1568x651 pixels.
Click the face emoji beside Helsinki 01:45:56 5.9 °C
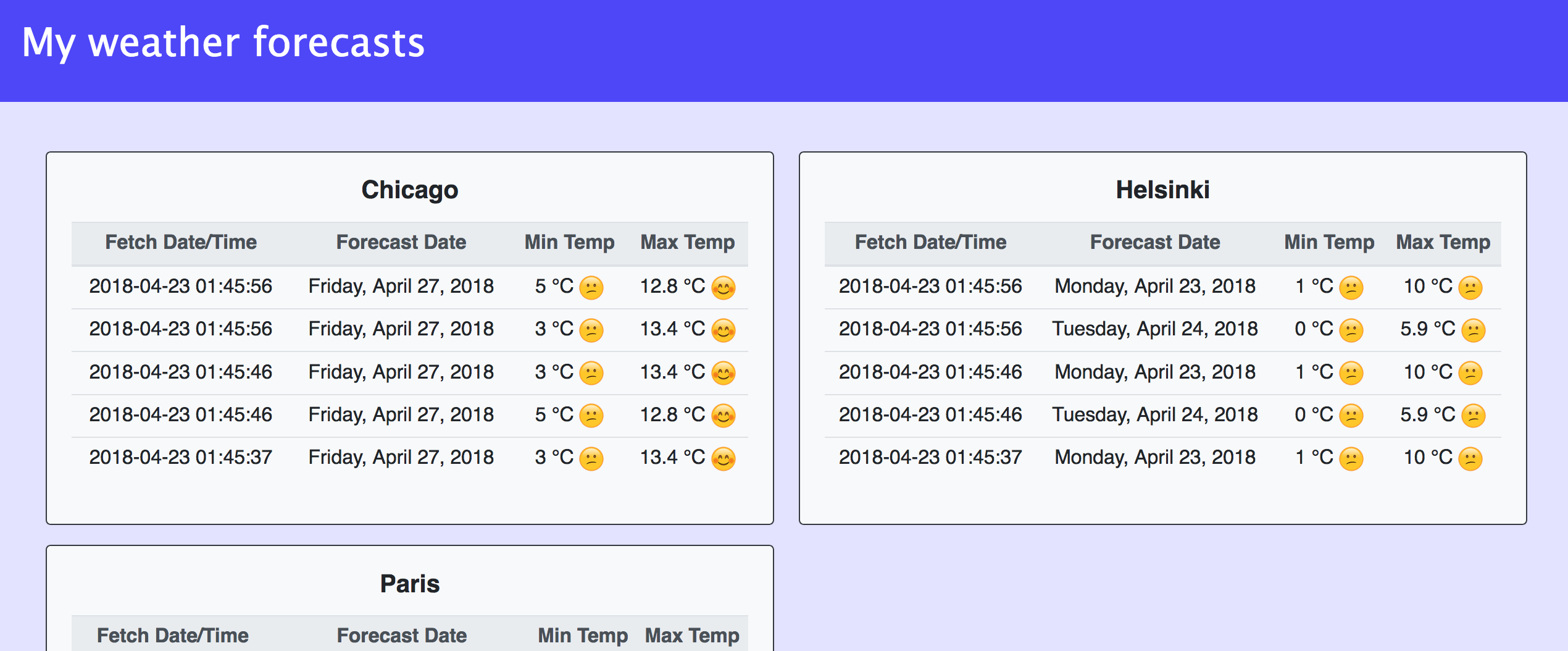1474,330
